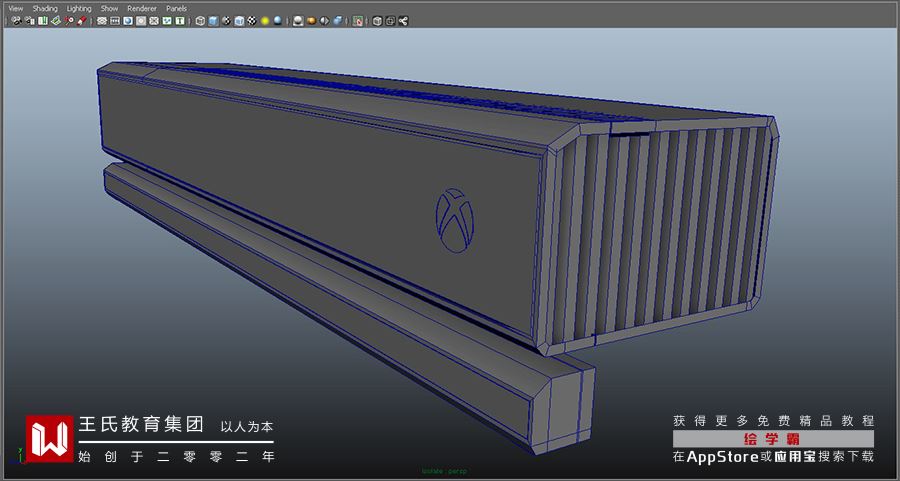Screen dimensions: 900x481
Task: Toggle X-Ray Active Components icon
Action: [x=391, y=21]
